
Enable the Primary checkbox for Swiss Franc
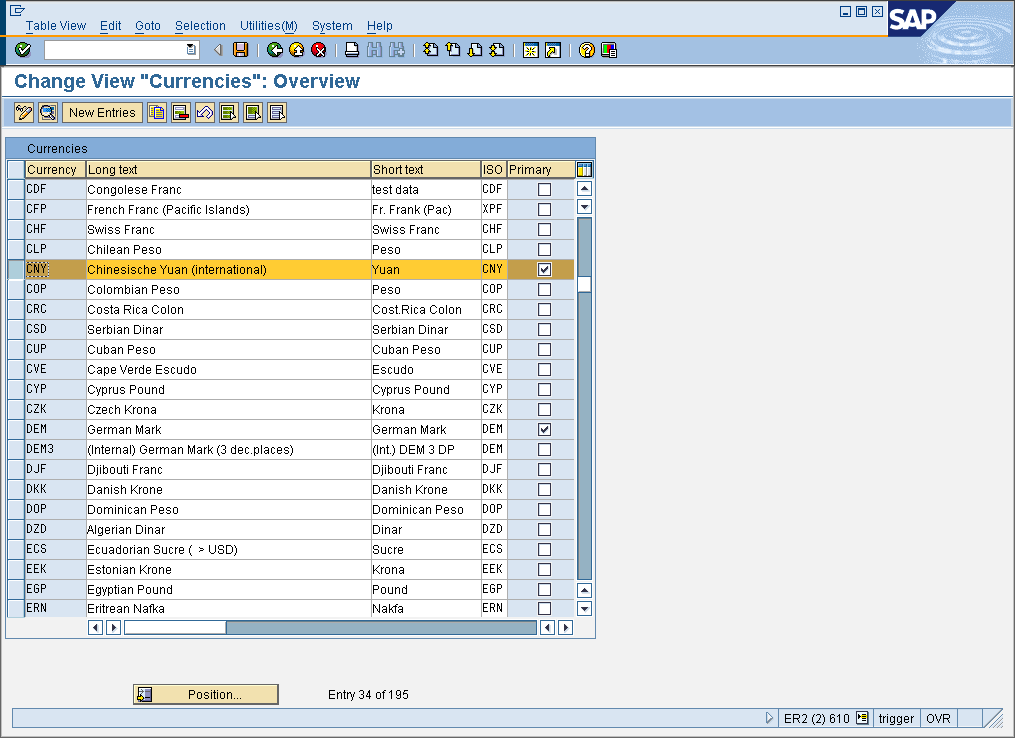pos(544,229)
